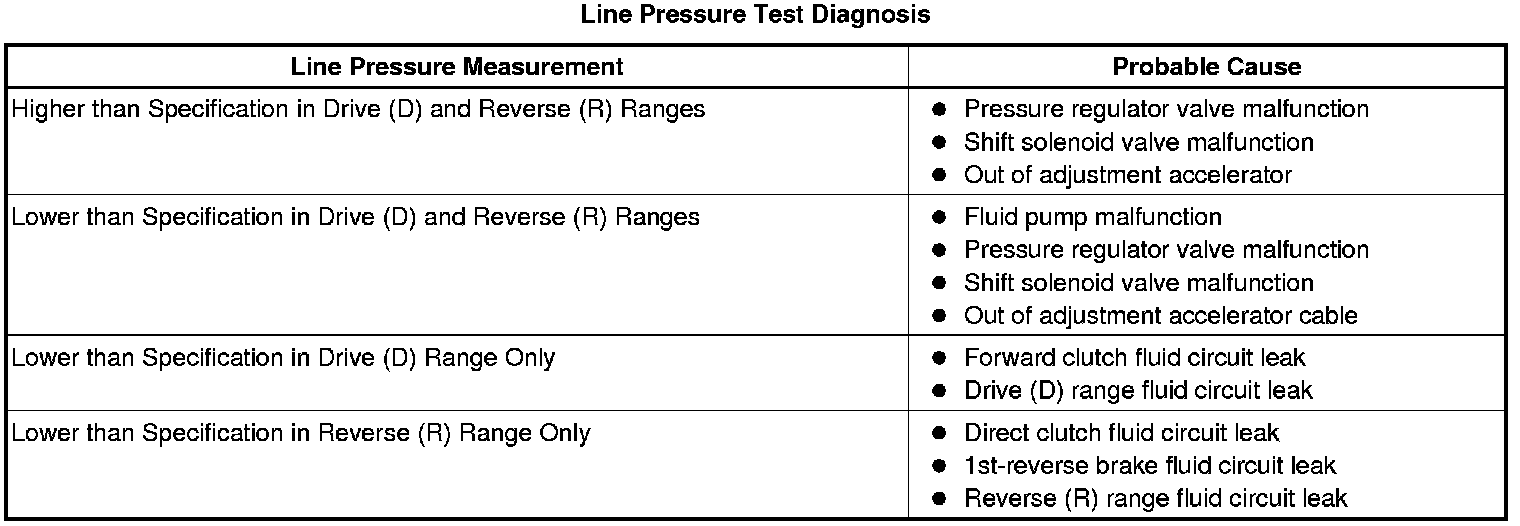Click "Forward clutch fluid circuit leak"
Screen dimensions: 1520x526
pos(1134,358)
